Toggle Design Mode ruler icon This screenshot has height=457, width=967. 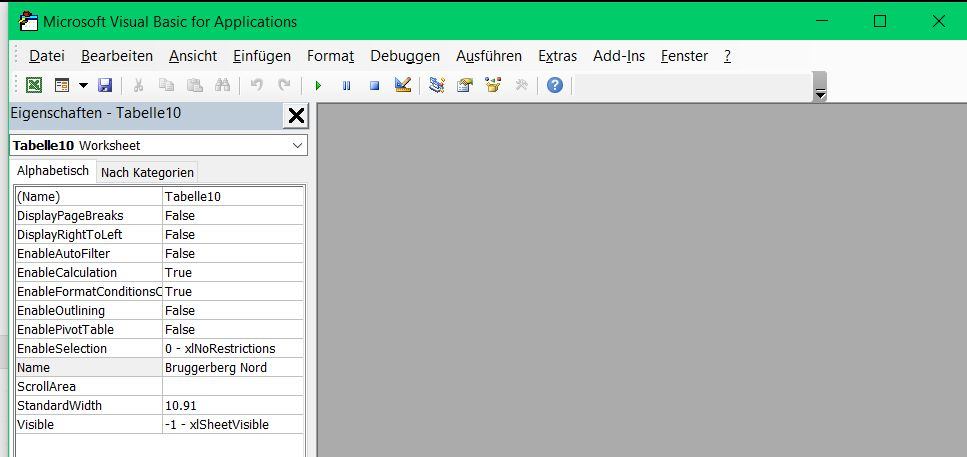pos(403,84)
